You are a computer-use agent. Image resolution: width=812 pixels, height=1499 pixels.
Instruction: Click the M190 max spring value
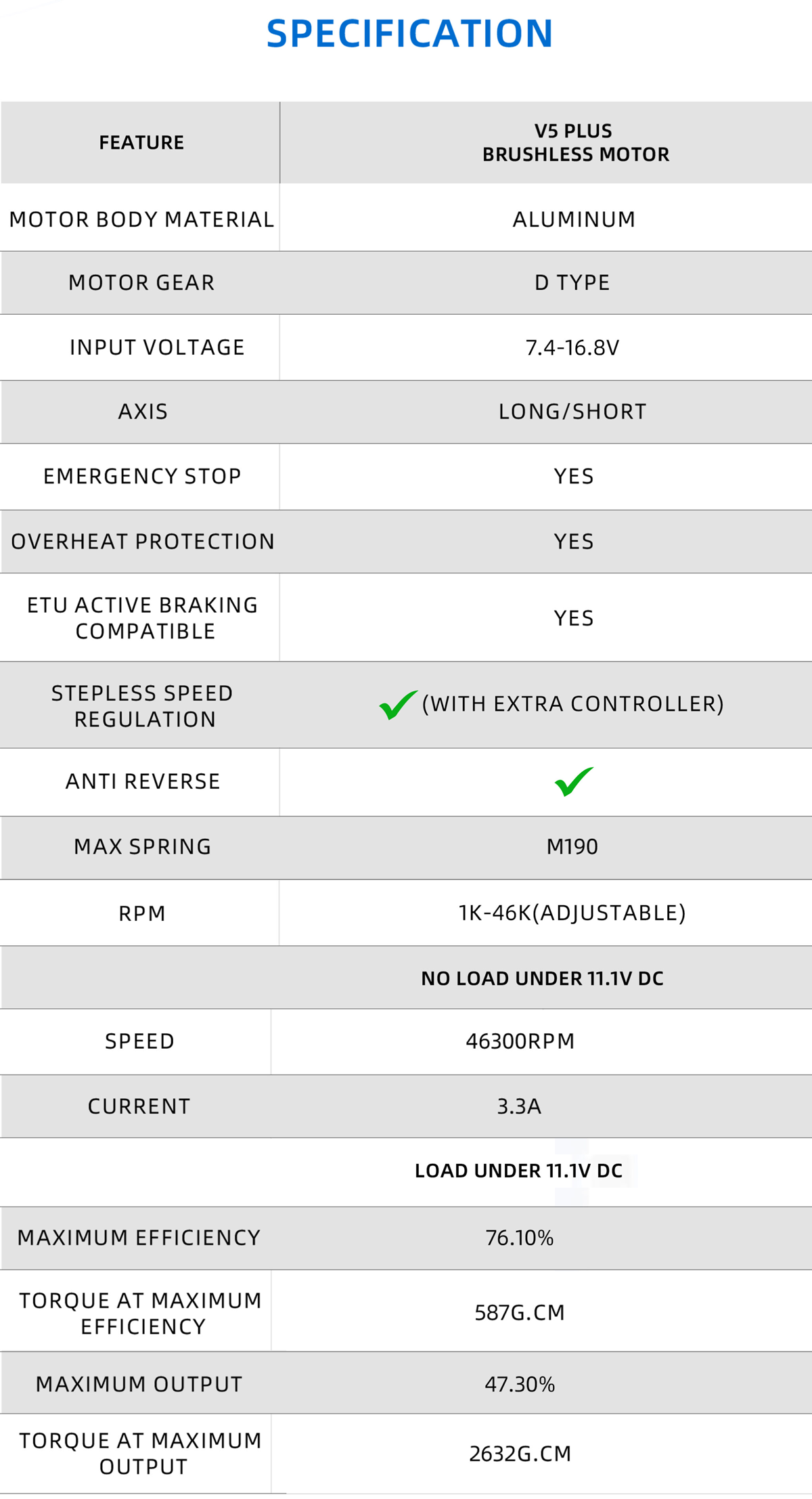[x=572, y=846]
